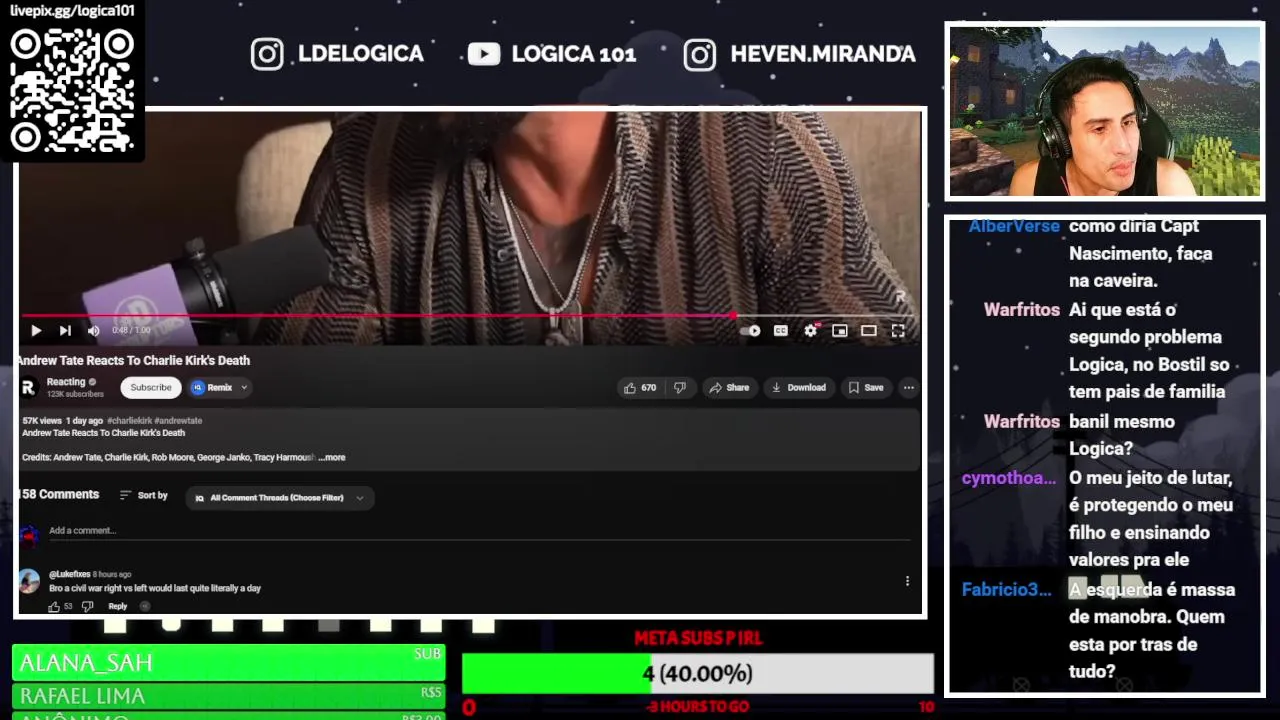
Task: Open the three-dot more actions menu
Action: point(908,388)
